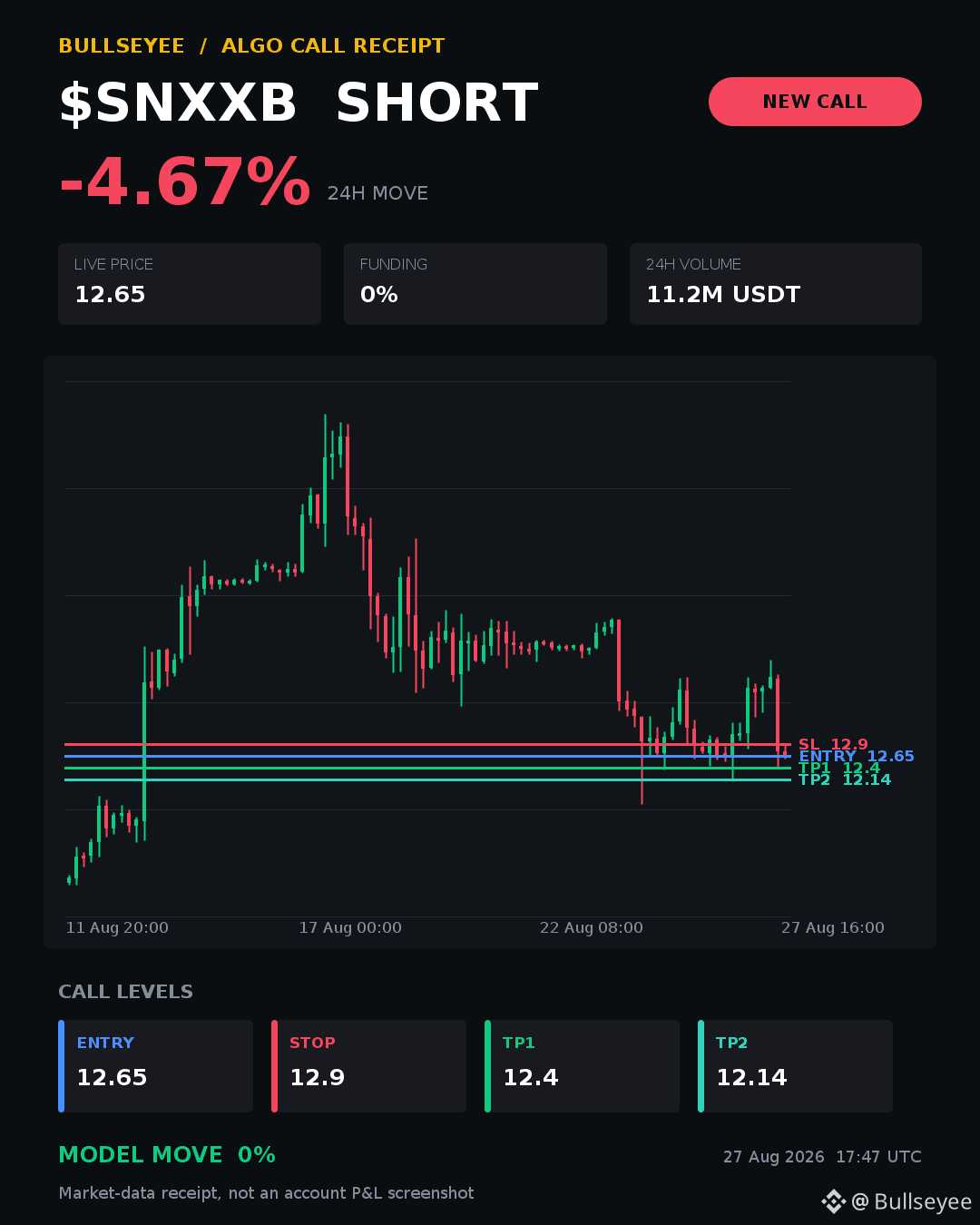Click the SL 12.9 chart line label
The height and width of the screenshot is (1225, 980).
(833, 744)
